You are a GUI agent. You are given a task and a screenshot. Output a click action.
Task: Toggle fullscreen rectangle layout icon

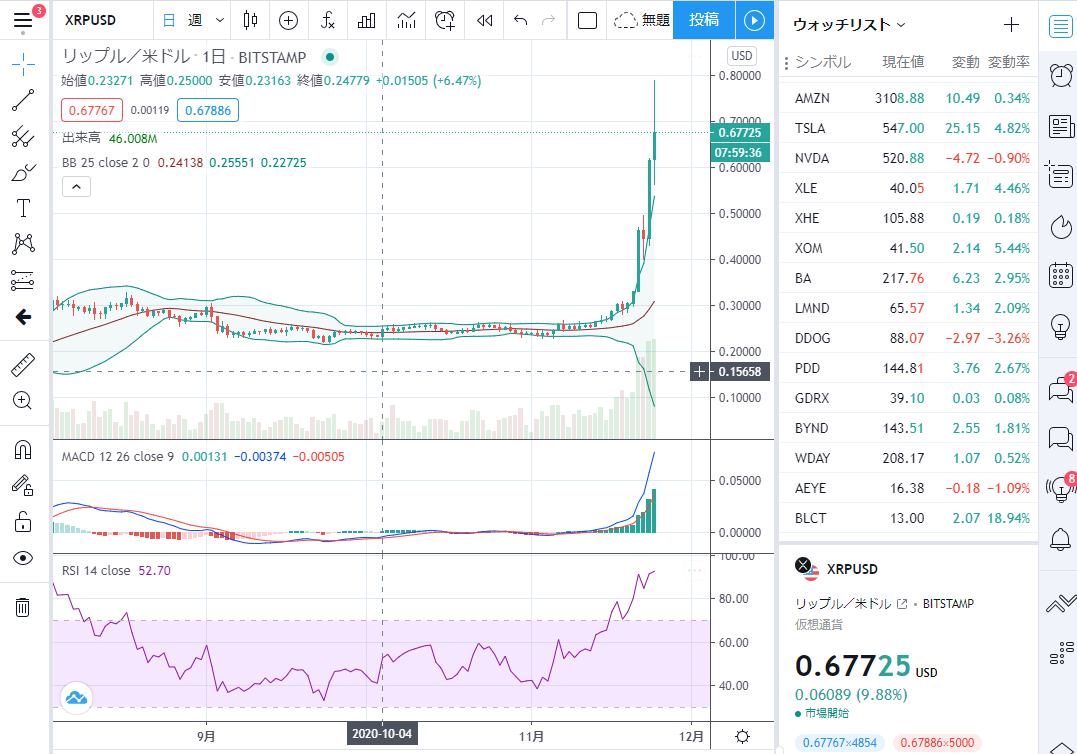pyautogui.click(x=587, y=20)
